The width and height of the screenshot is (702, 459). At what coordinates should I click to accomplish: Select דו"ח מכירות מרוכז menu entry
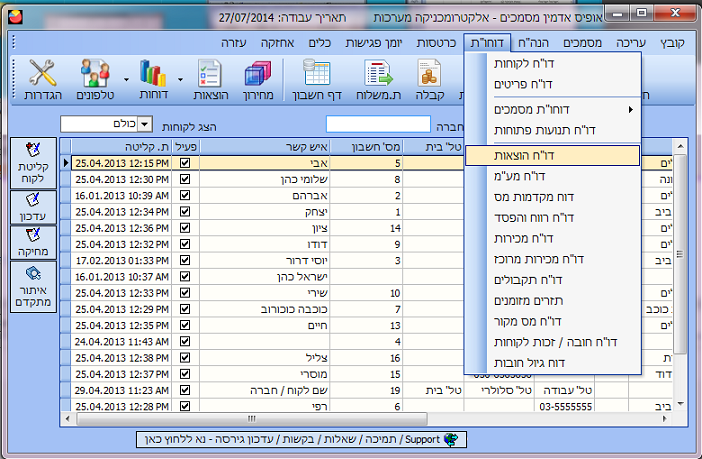click(552, 259)
